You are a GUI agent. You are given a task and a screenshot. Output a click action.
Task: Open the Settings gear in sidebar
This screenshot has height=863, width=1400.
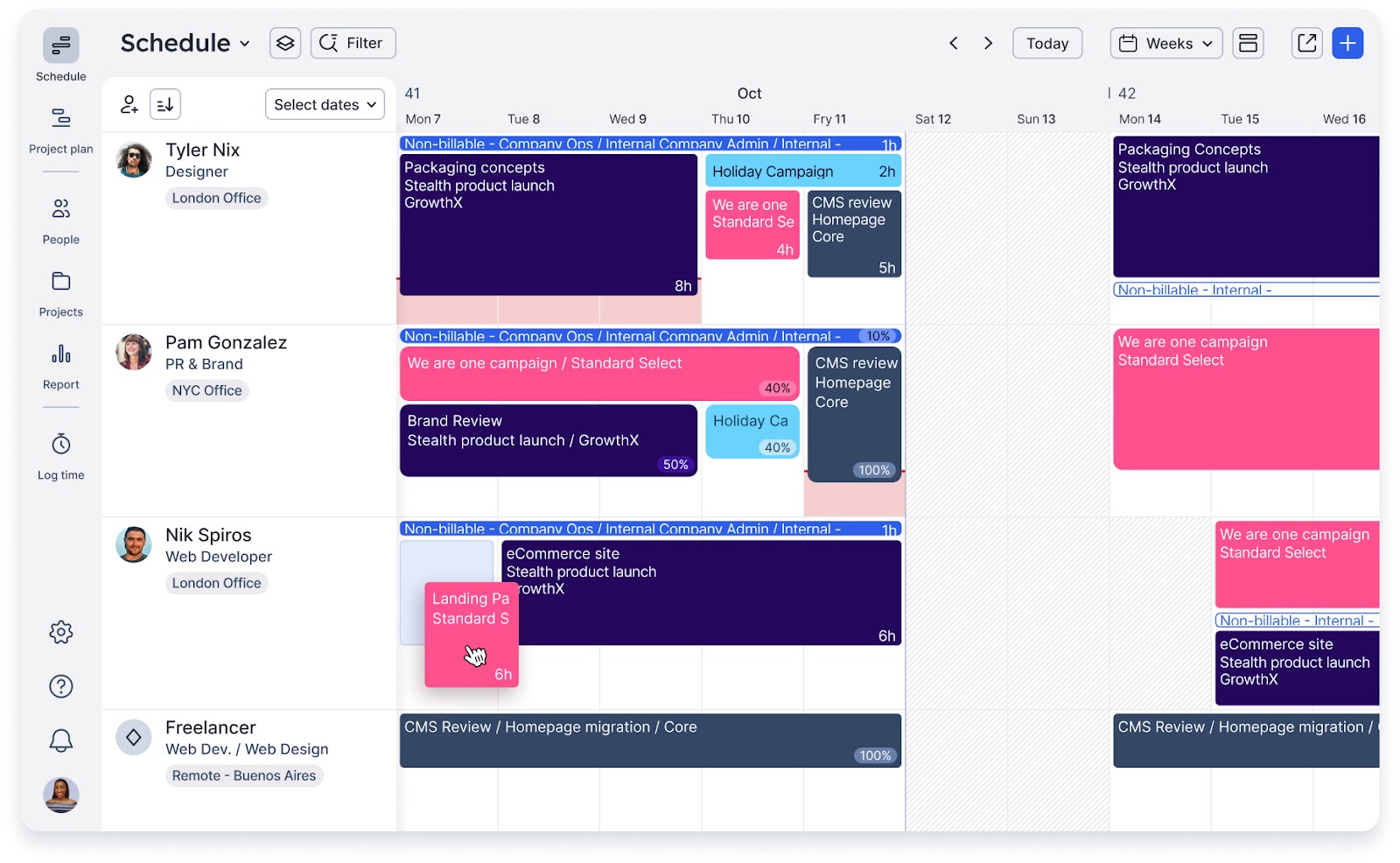61,632
